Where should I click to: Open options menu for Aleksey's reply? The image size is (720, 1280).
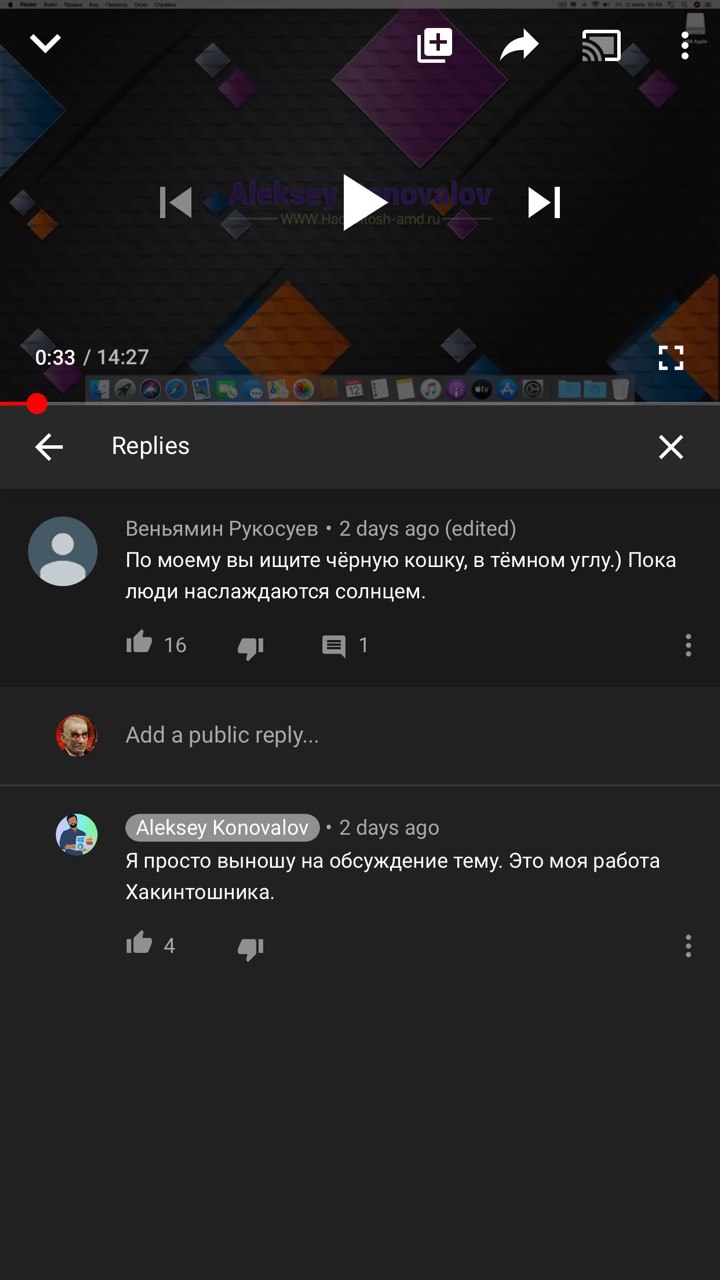point(688,946)
